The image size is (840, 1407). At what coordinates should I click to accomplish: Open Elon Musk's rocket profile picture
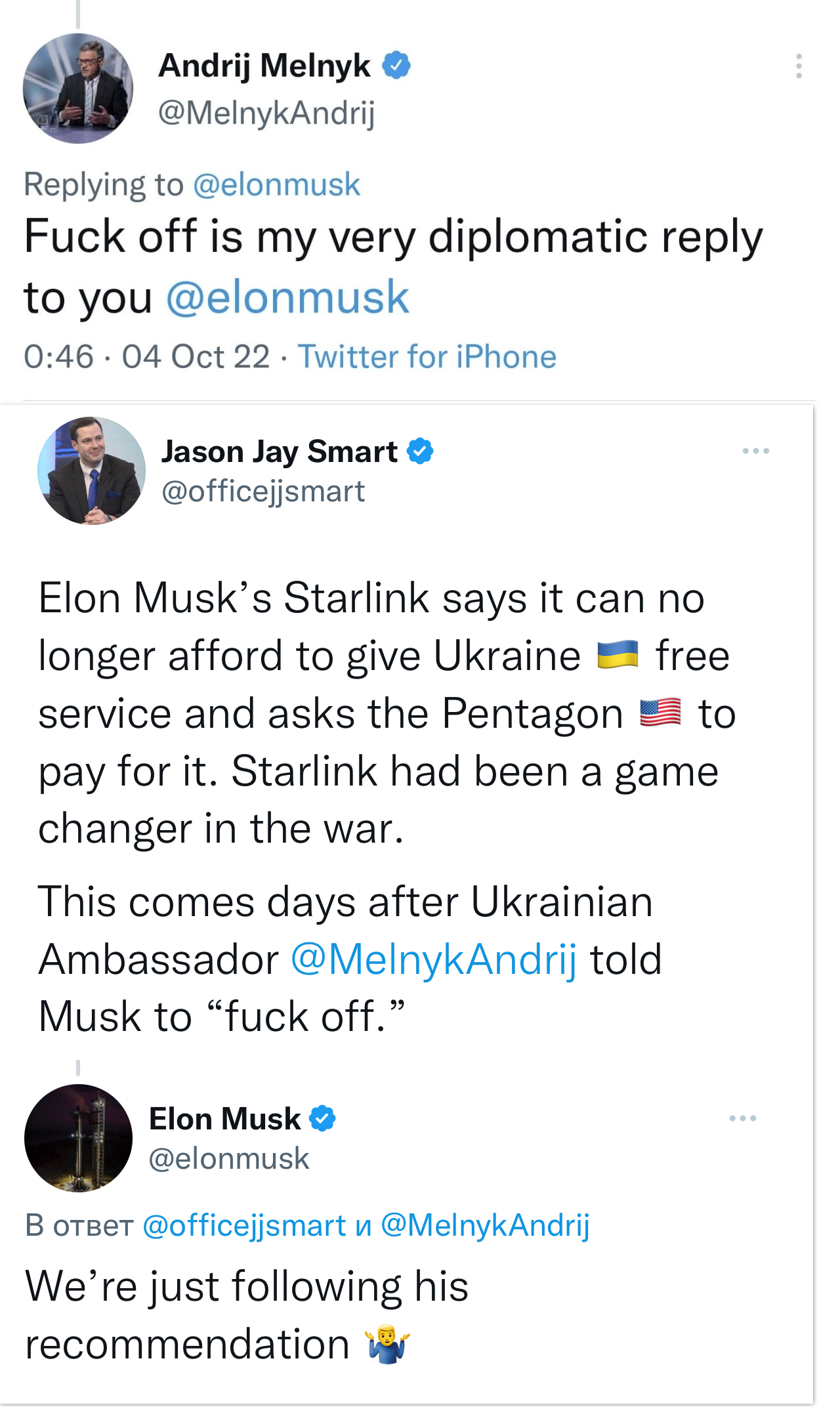click(x=78, y=1138)
